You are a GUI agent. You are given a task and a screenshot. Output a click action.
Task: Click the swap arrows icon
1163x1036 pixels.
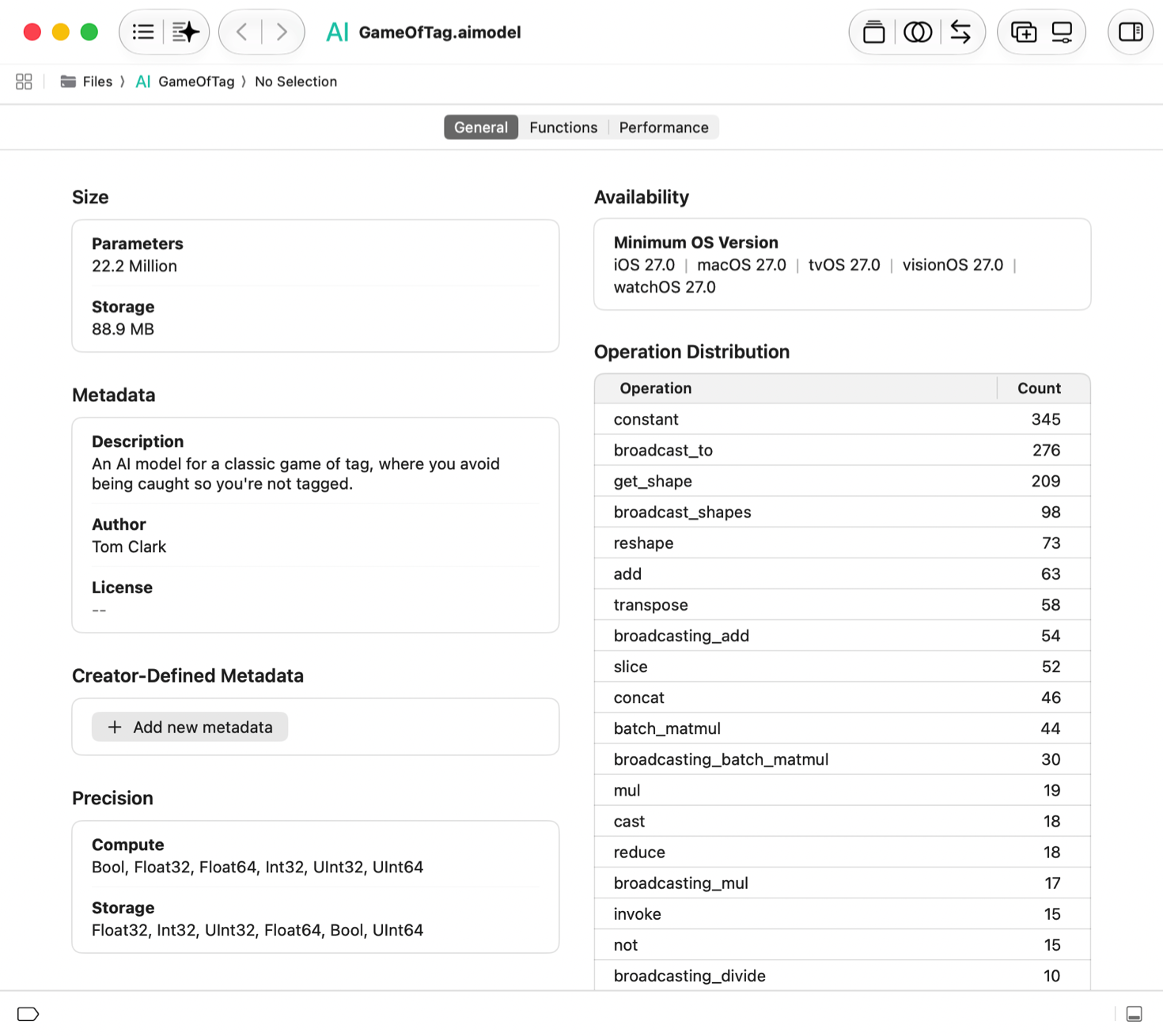[960, 32]
